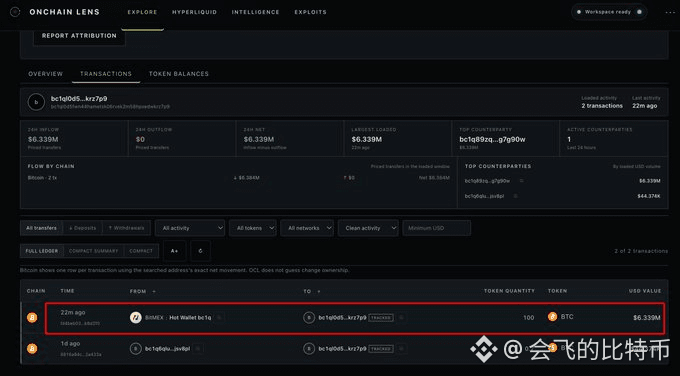Switch to Compact Summary view
Image resolution: width=680 pixels, height=376 pixels.
[x=93, y=251]
